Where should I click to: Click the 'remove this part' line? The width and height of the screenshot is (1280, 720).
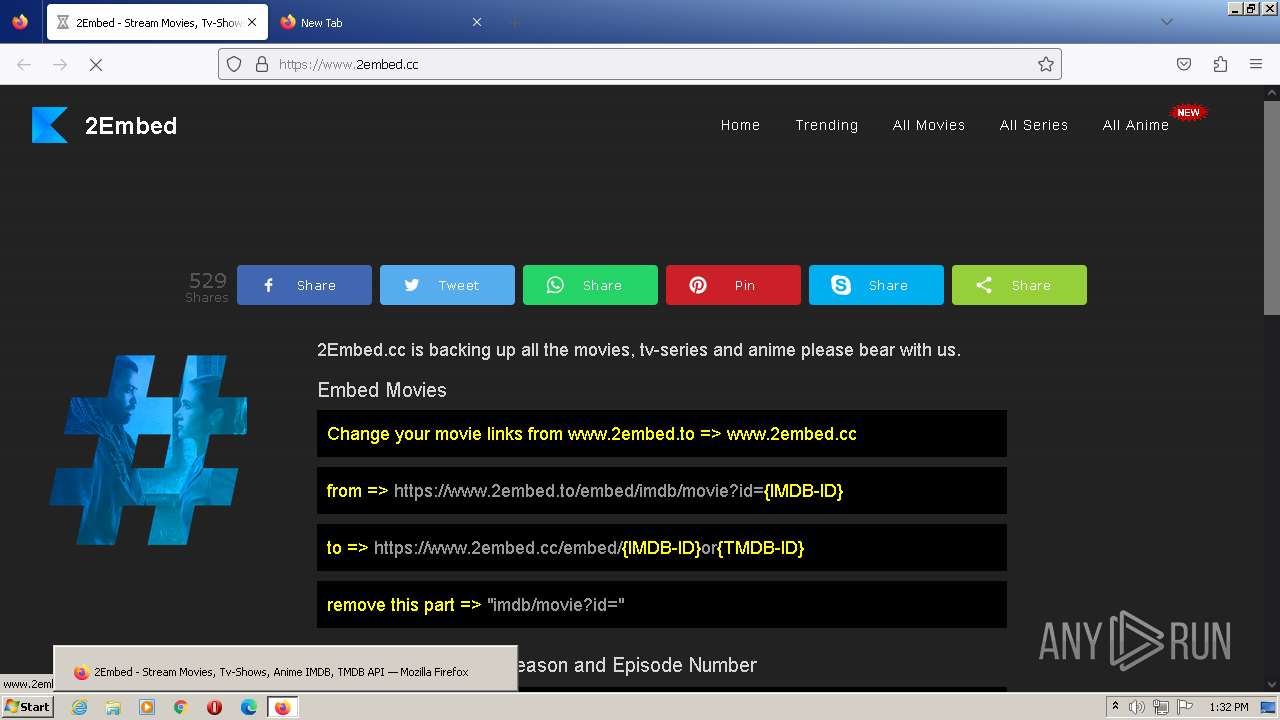click(x=662, y=604)
